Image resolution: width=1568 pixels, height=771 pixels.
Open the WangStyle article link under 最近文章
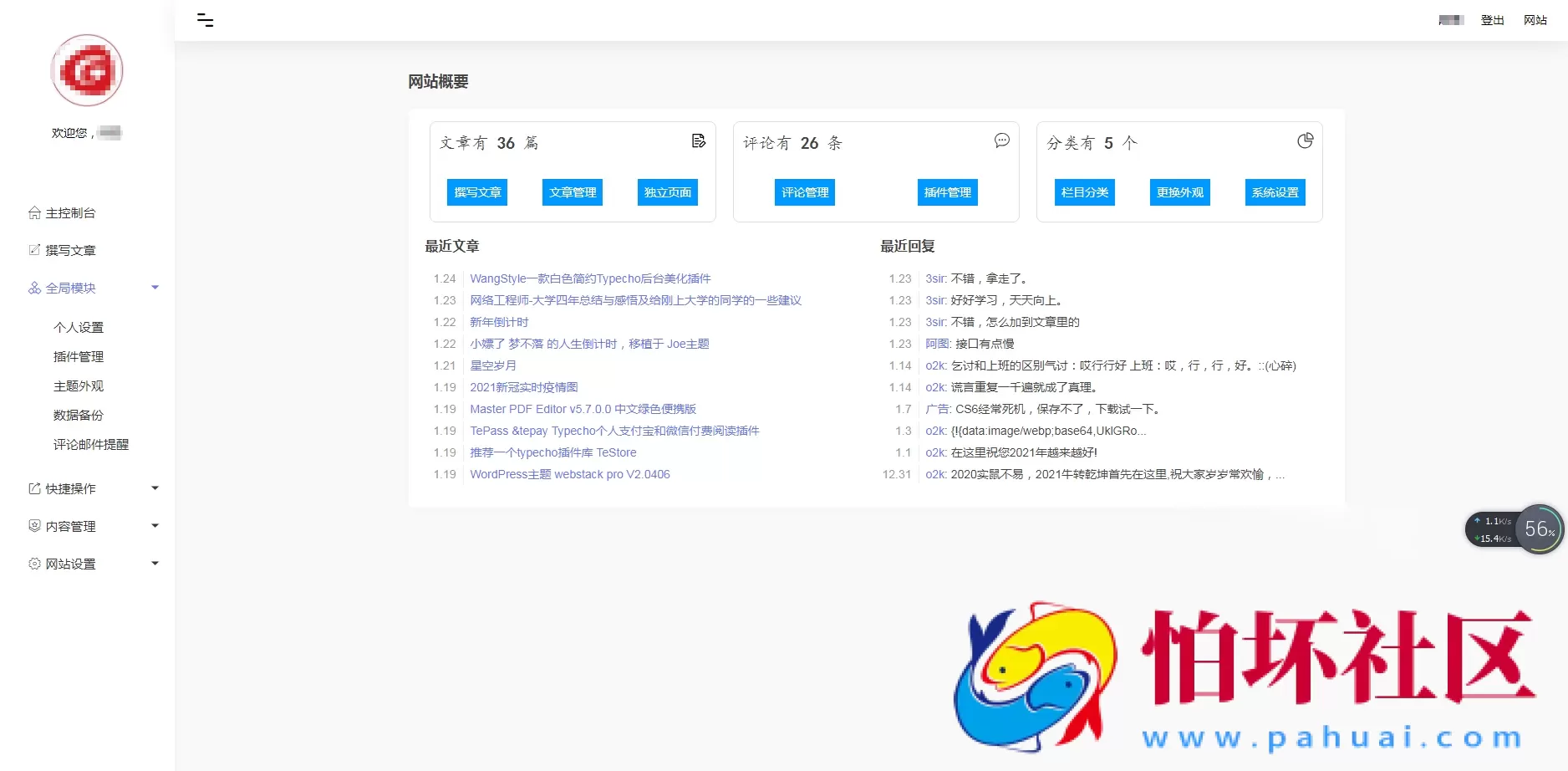point(589,278)
